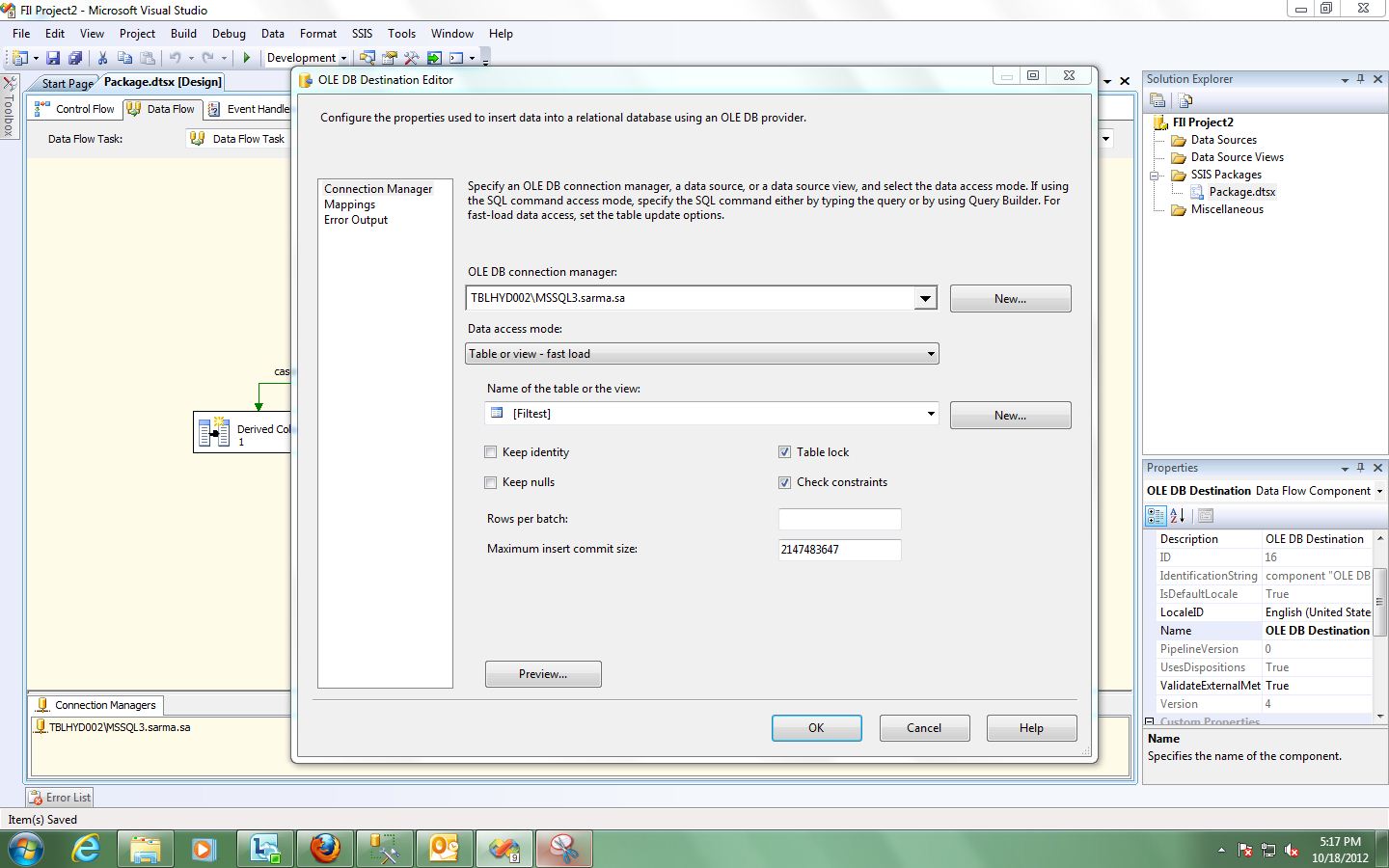
Task: Click the Preview button
Action: (x=542, y=673)
